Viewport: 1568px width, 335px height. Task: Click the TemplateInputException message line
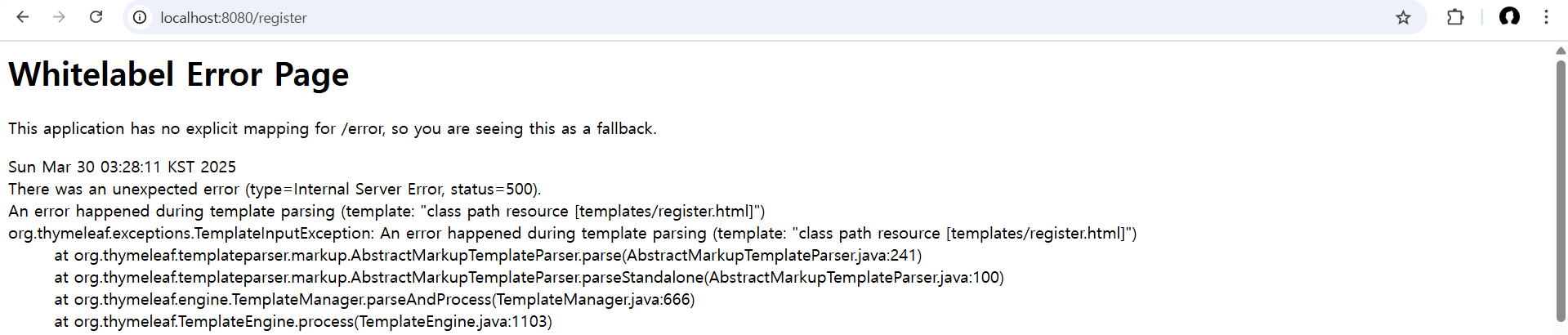point(572,234)
